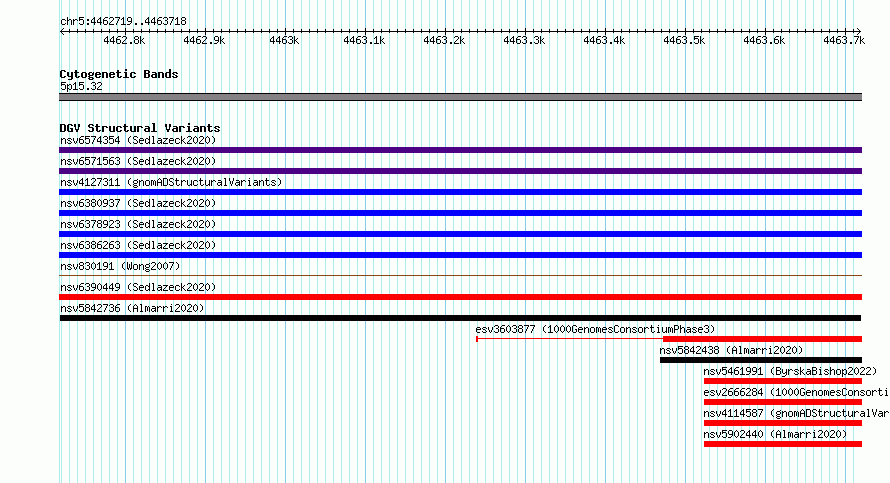The width and height of the screenshot is (890, 483).
Task: Click the chr5:4462719..4463718 coordinate label
Action: coord(123,22)
